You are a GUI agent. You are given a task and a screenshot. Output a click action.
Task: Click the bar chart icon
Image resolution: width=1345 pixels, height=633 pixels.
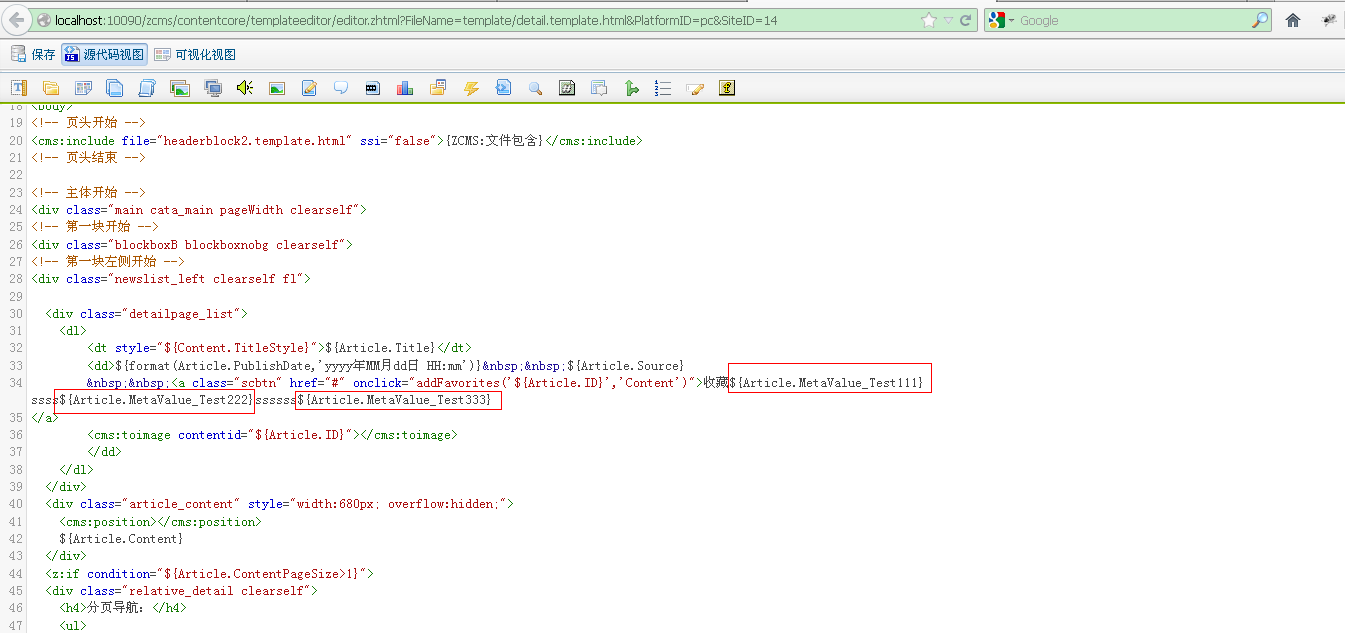[405, 88]
